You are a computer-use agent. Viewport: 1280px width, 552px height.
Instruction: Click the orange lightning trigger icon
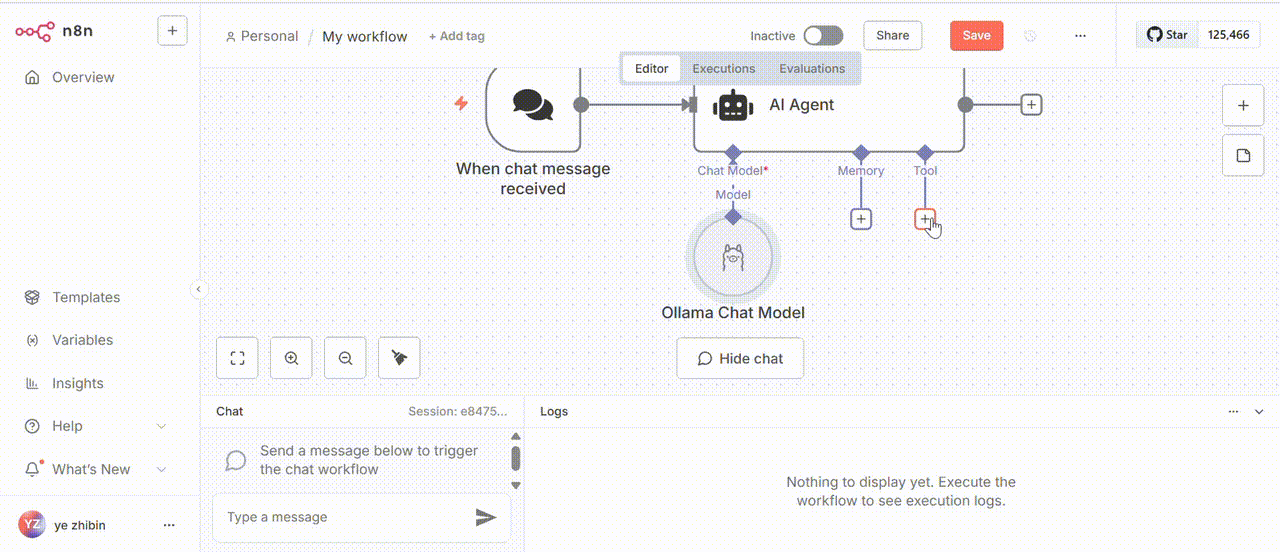[x=461, y=103]
